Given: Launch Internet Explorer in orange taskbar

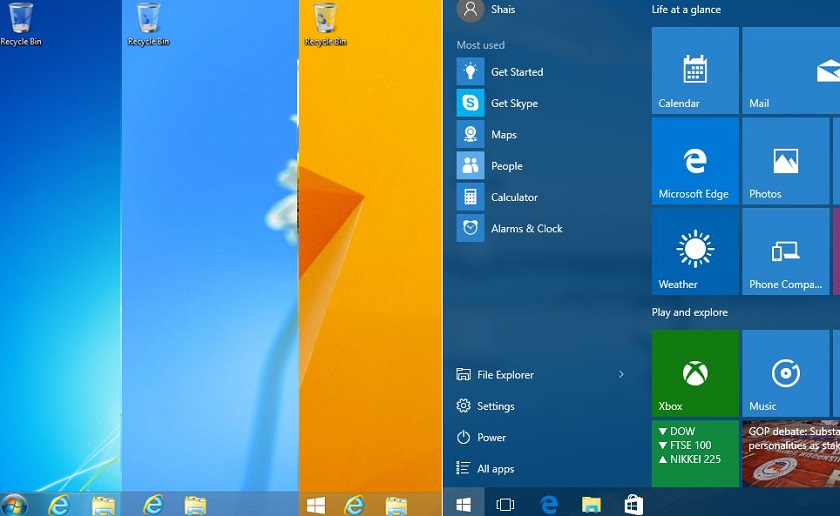Looking at the screenshot, I should pos(354,505).
